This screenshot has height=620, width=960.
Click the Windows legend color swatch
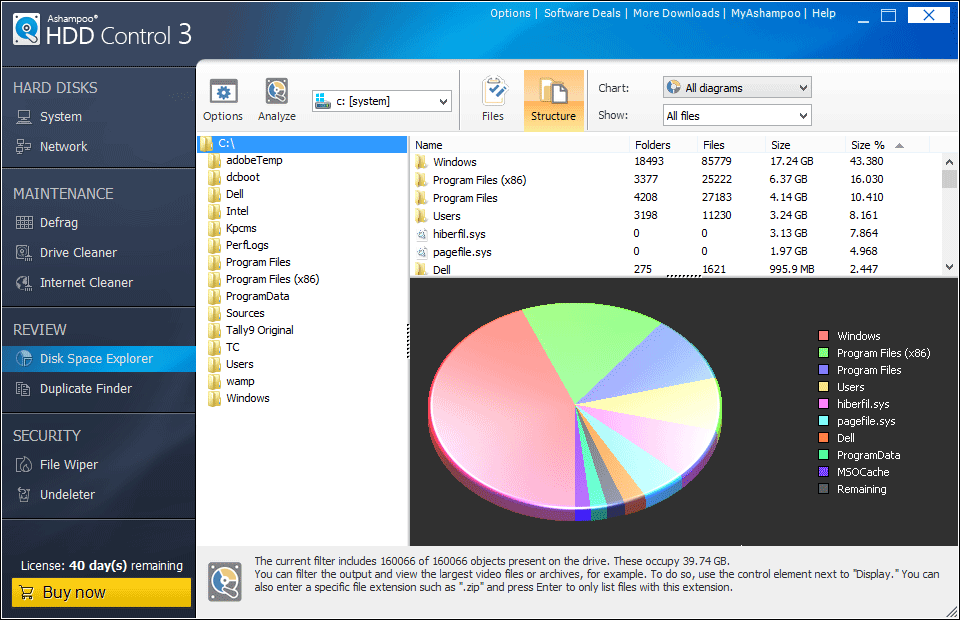[823, 335]
